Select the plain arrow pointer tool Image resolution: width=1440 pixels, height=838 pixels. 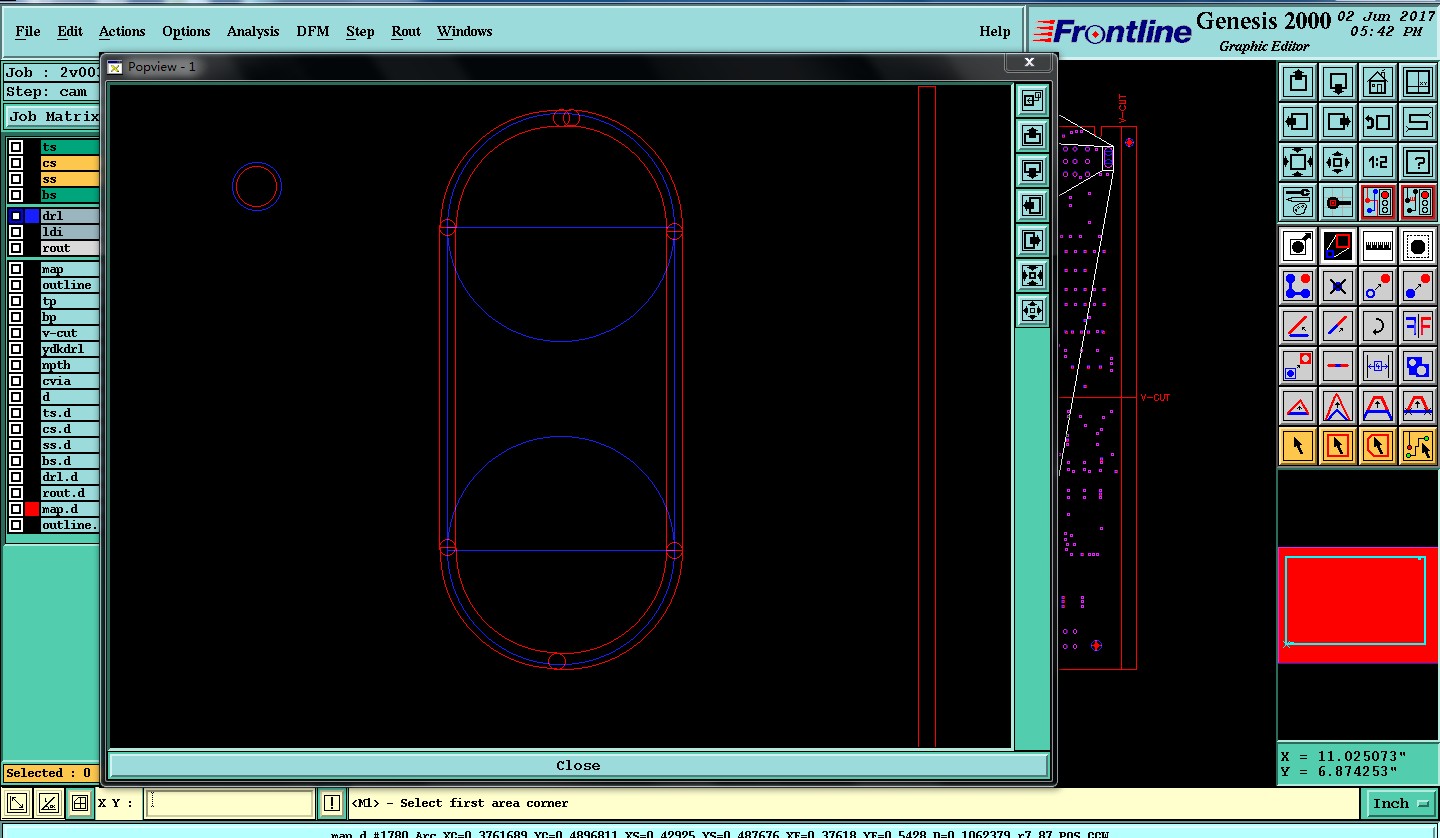1298,445
